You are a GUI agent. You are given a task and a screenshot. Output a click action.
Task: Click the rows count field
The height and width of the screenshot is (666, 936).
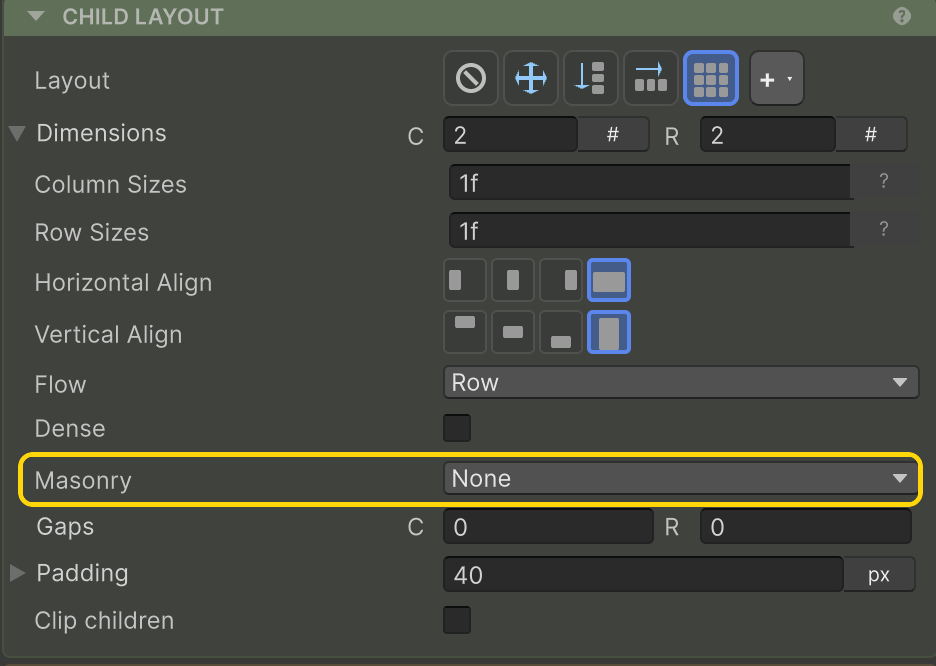(768, 135)
